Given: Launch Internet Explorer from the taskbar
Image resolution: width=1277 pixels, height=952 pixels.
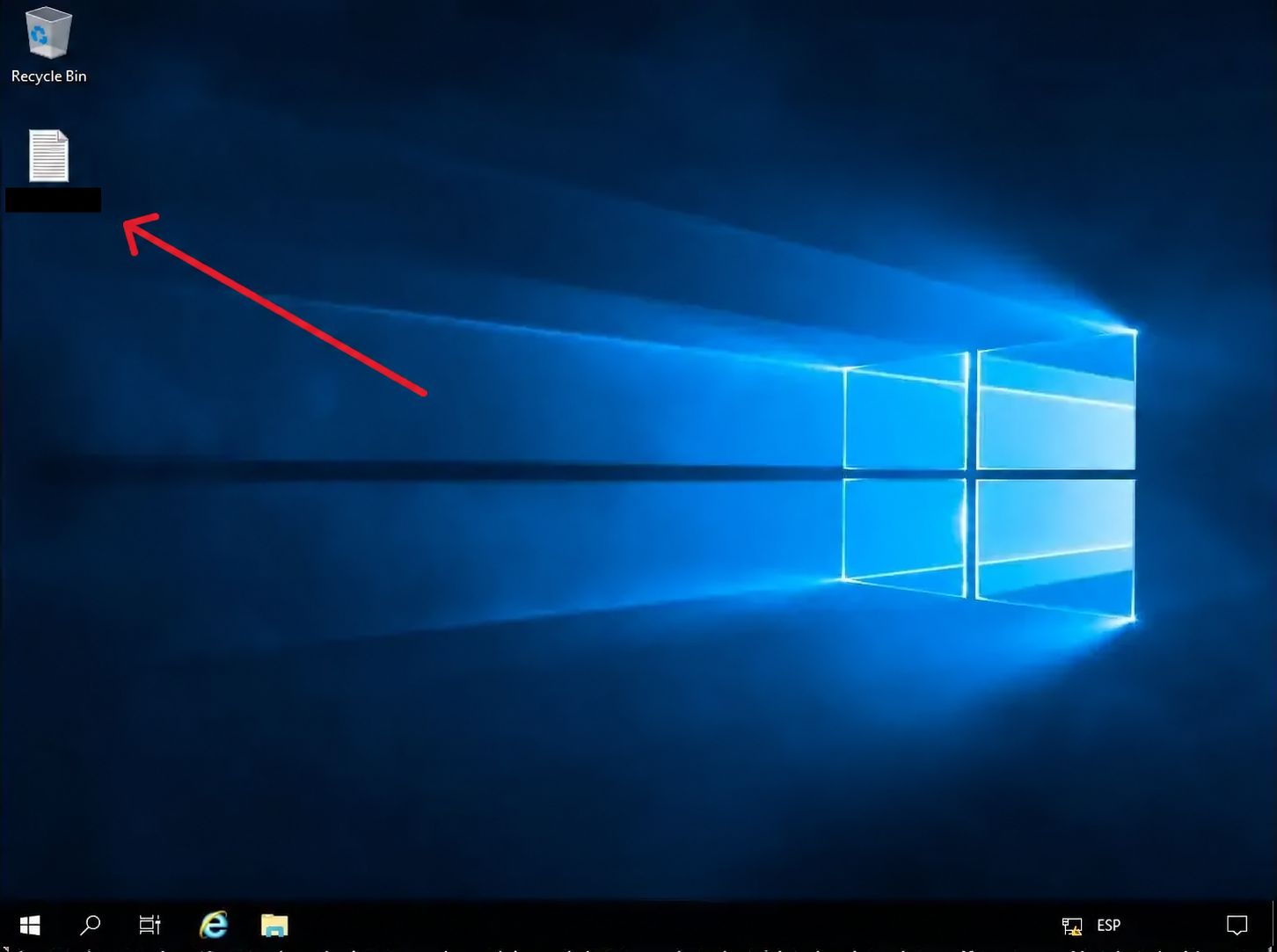Looking at the screenshot, I should point(213,925).
